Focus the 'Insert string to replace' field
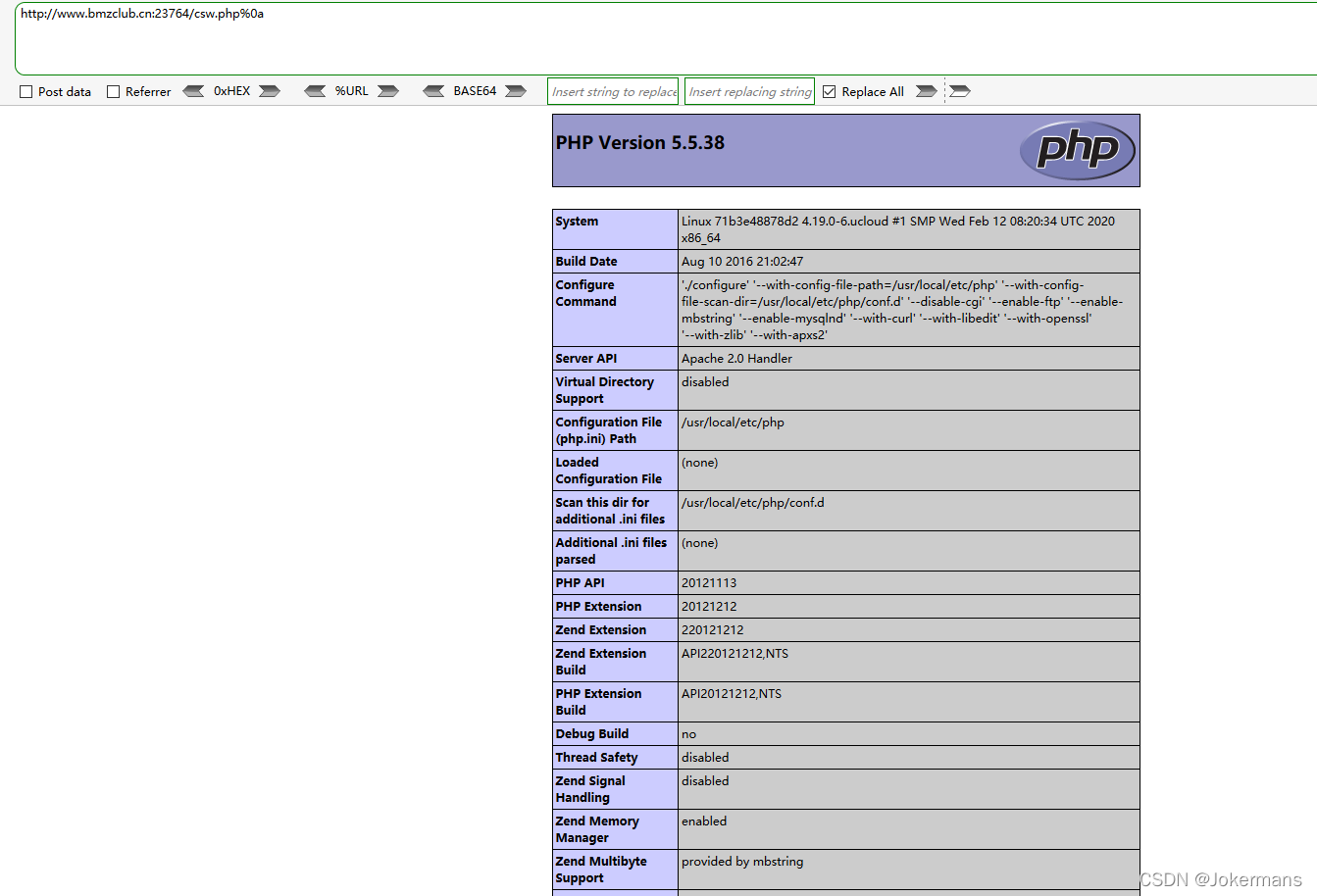Viewport: 1317px width, 896px height. [613, 91]
